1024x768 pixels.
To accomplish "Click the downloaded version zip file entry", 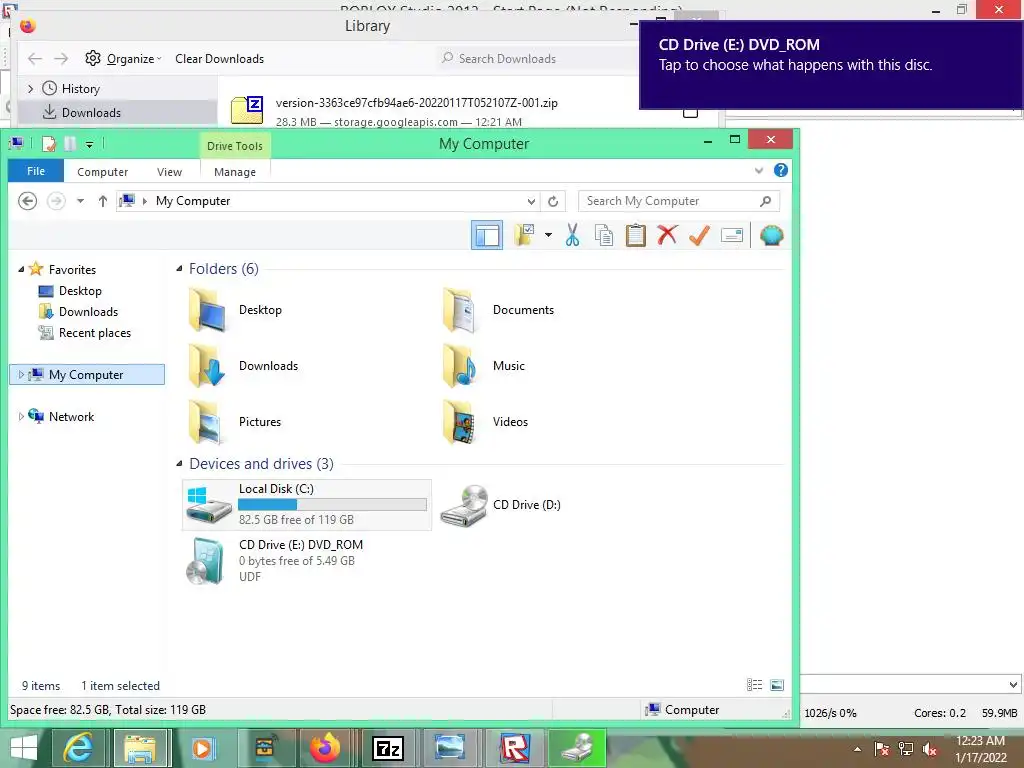I will point(417,111).
